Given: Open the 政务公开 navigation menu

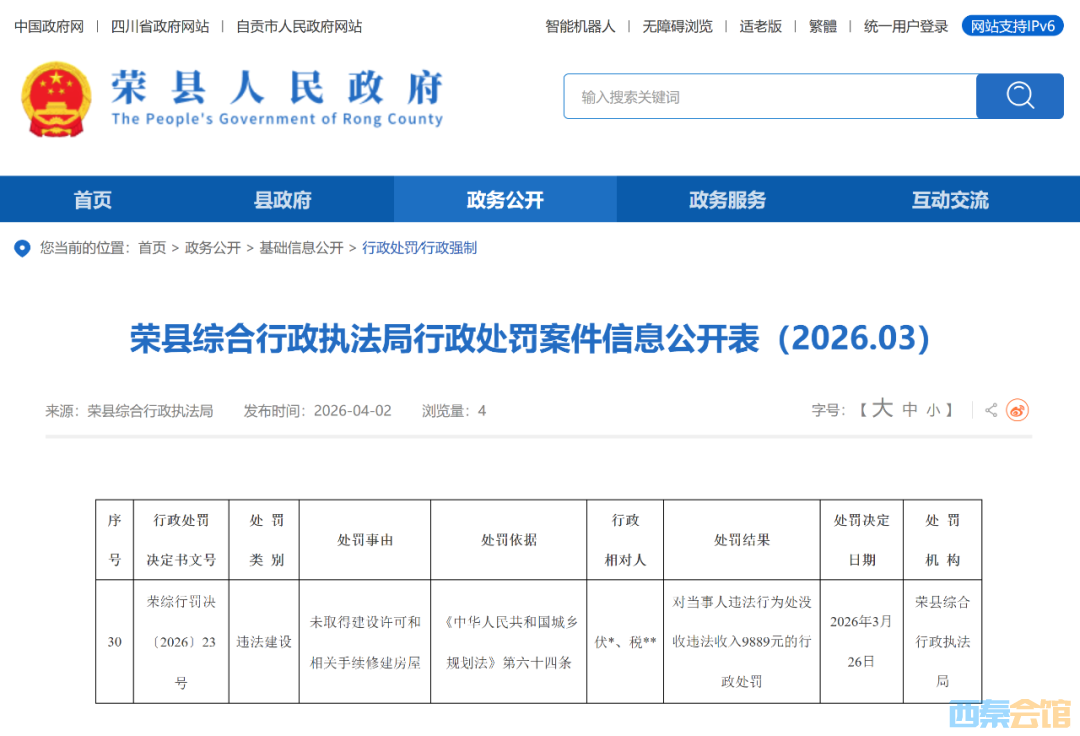Looking at the screenshot, I should click(505, 200).
